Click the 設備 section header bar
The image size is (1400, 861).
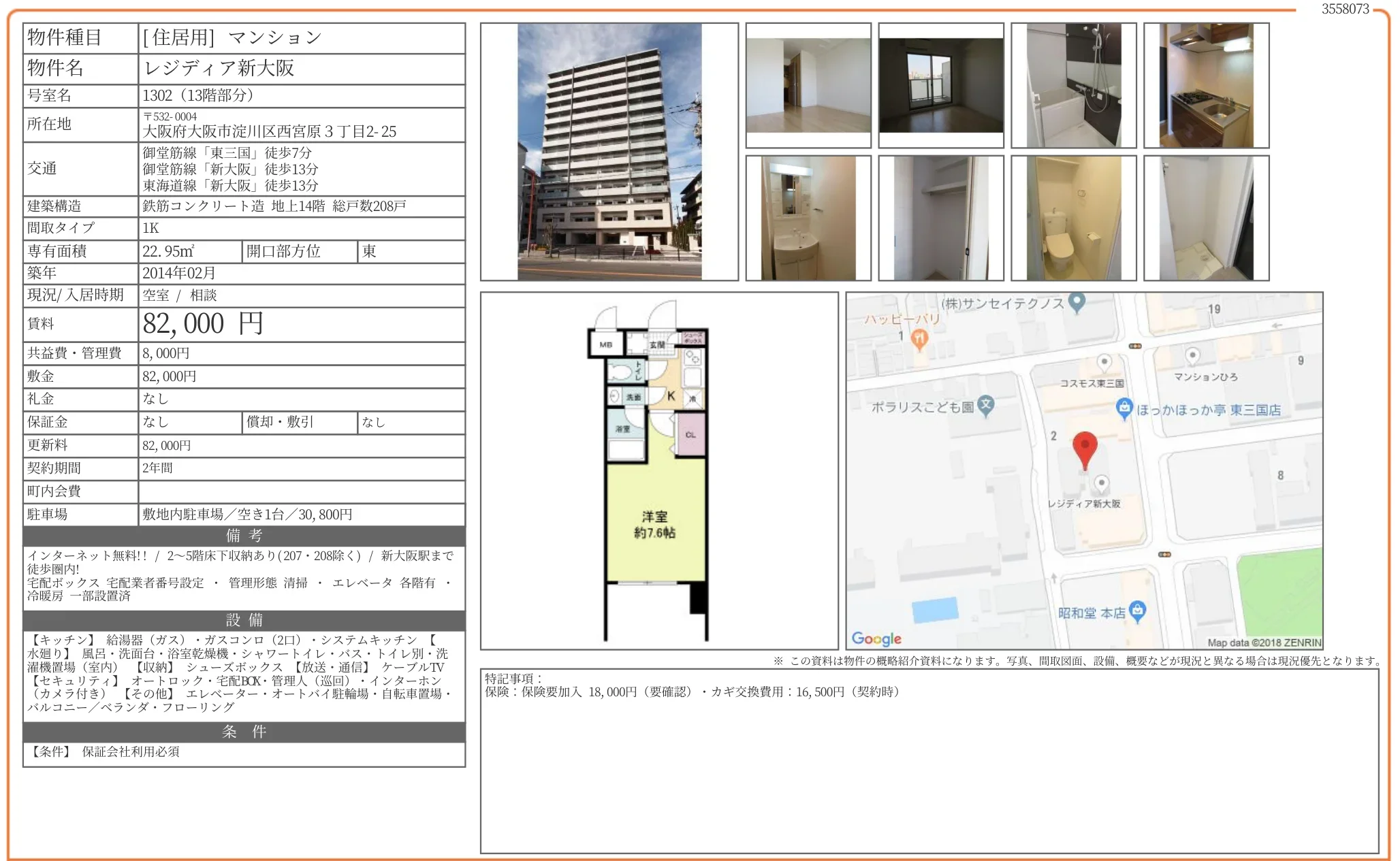(244, 620)
